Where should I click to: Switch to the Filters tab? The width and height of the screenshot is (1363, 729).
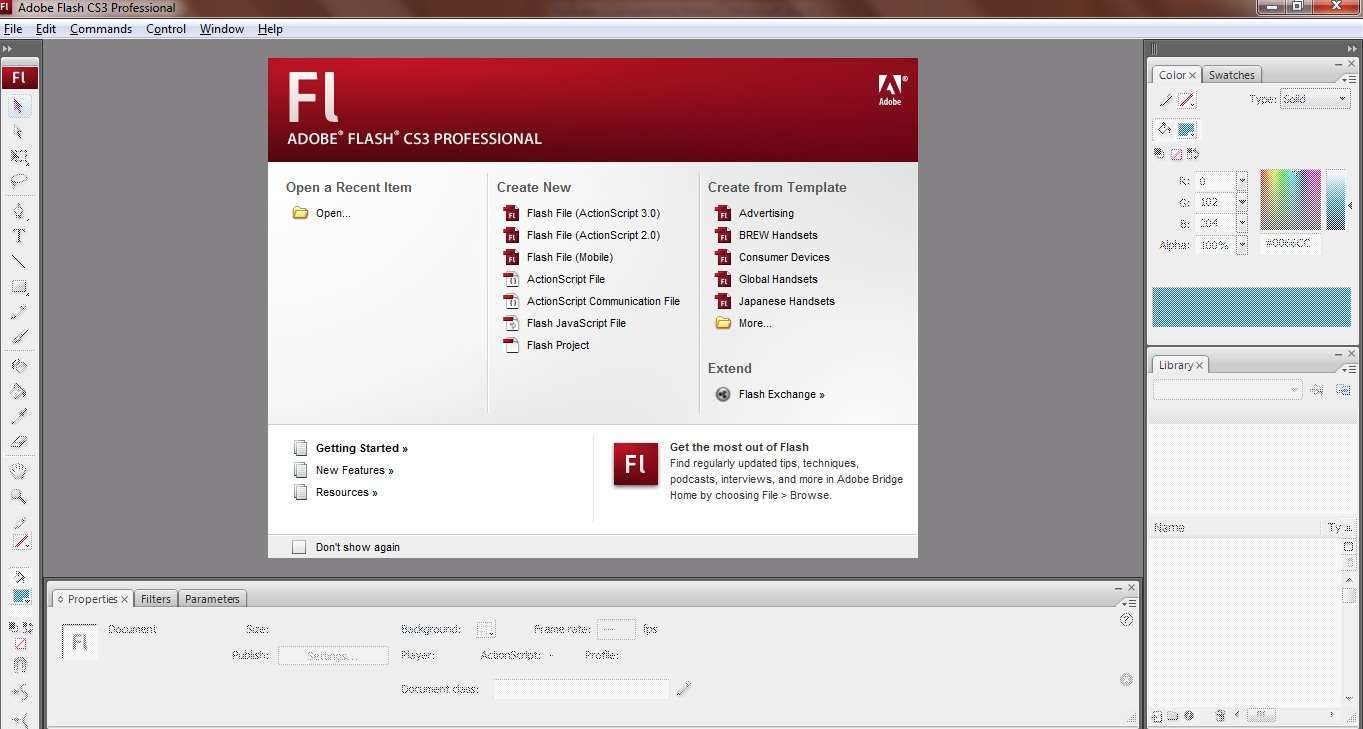coord(156,599)
